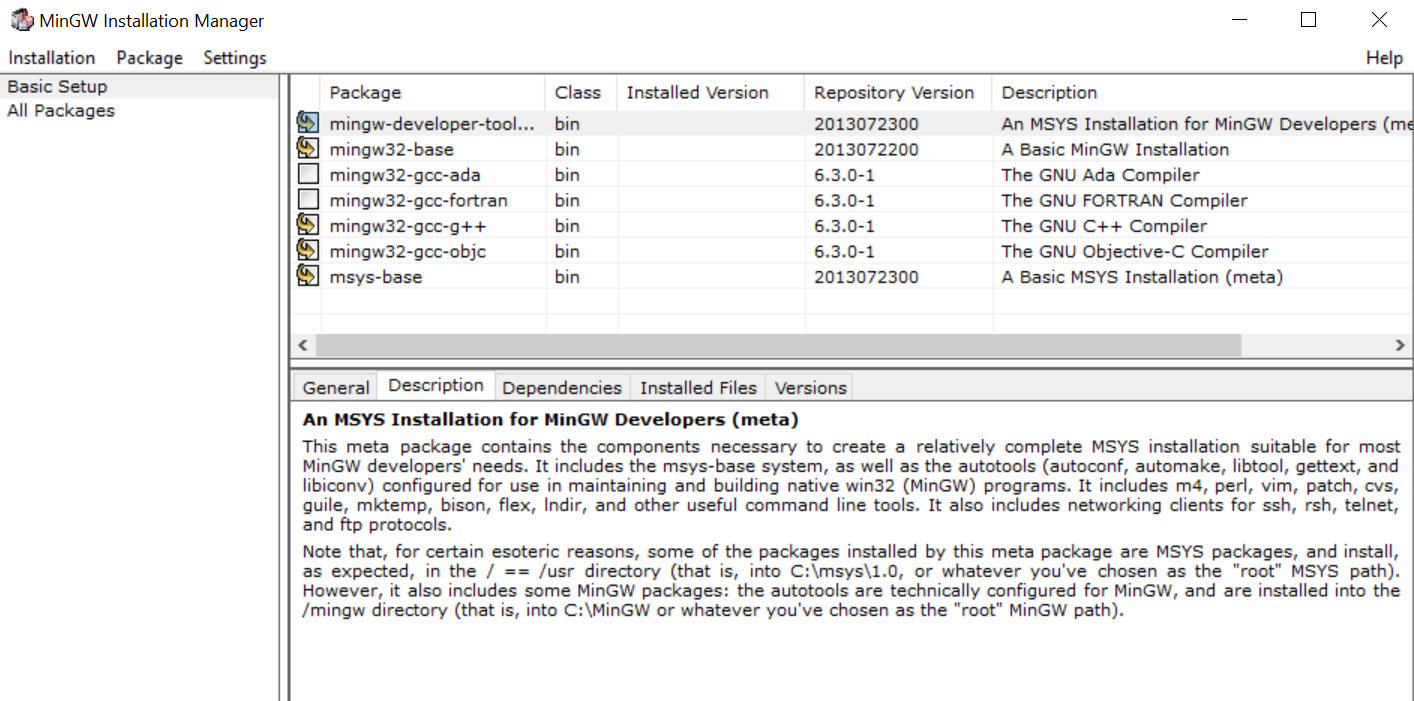Select the mingw-developer-tool... package name
This screenshot has width=1414, height=701.
pyautogui.click(x=432, y=124)
